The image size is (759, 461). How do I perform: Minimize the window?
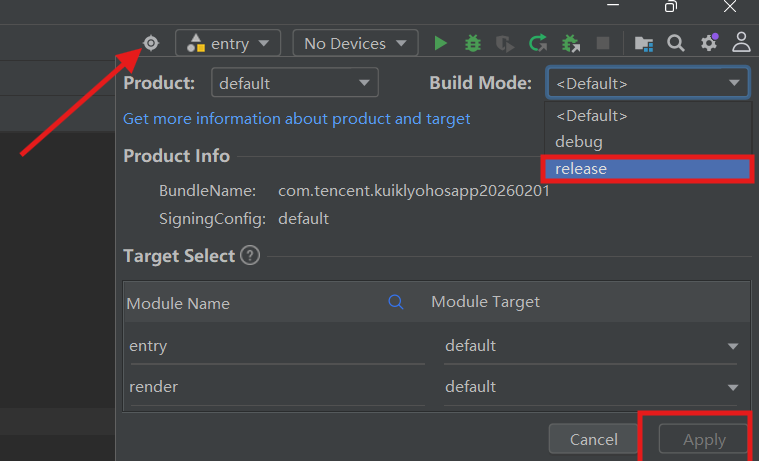[x=613, y=5]
